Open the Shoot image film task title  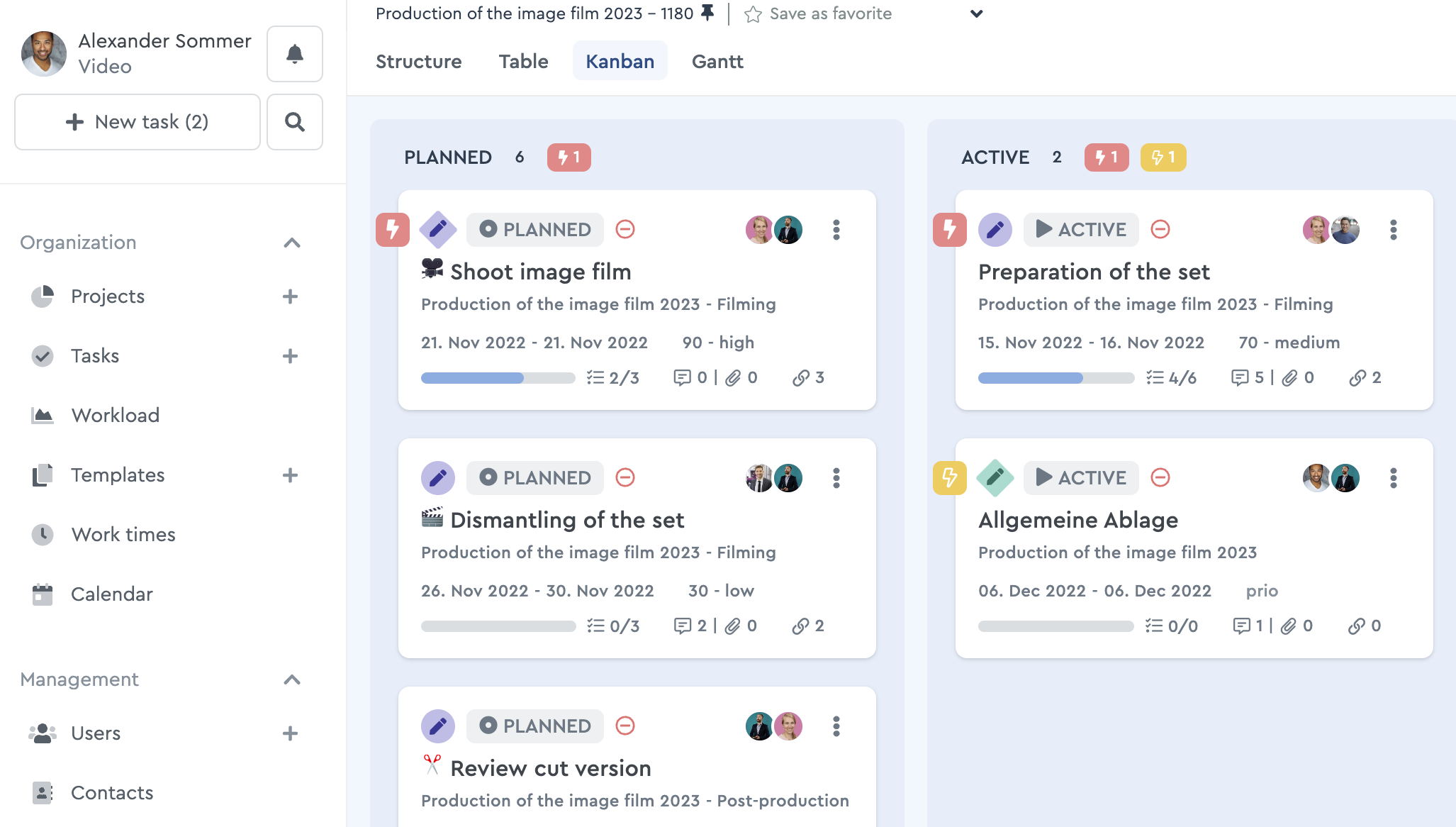click(x=541, y=272)
